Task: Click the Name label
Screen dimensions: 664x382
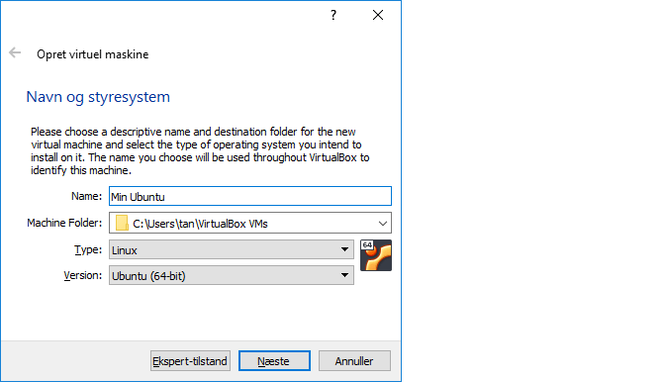Action: [86, 196]
